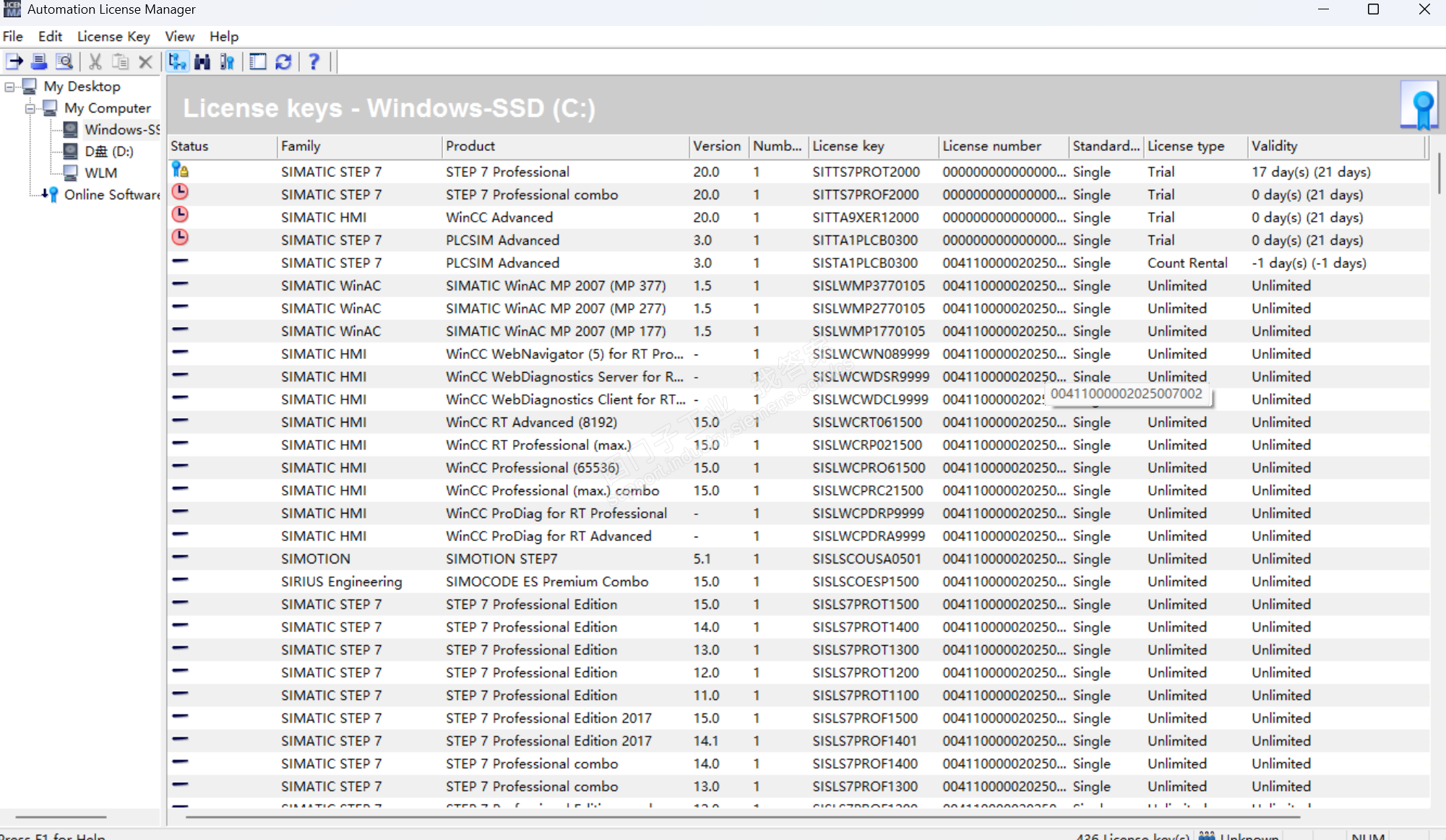Collapse the My Desktop tree node
The width and height of the screenshot is (1446, 840).
click(9, 87)
